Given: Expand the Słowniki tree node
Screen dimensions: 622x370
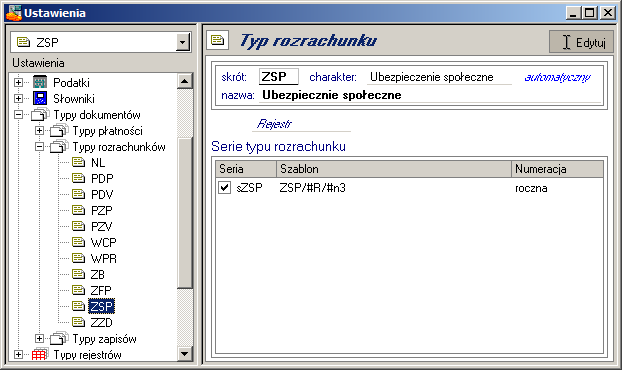Looking at the screenshot, I should 18,98.
